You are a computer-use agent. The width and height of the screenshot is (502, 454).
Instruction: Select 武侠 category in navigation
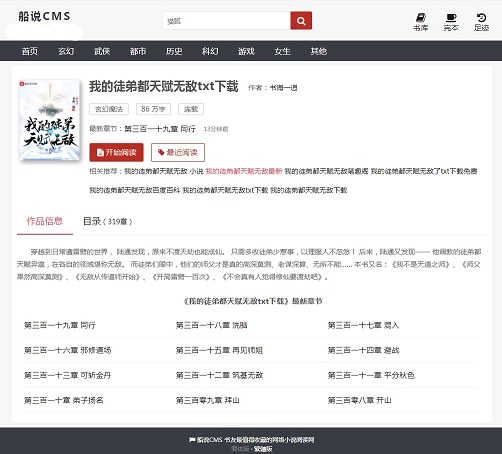coord(102,51)
